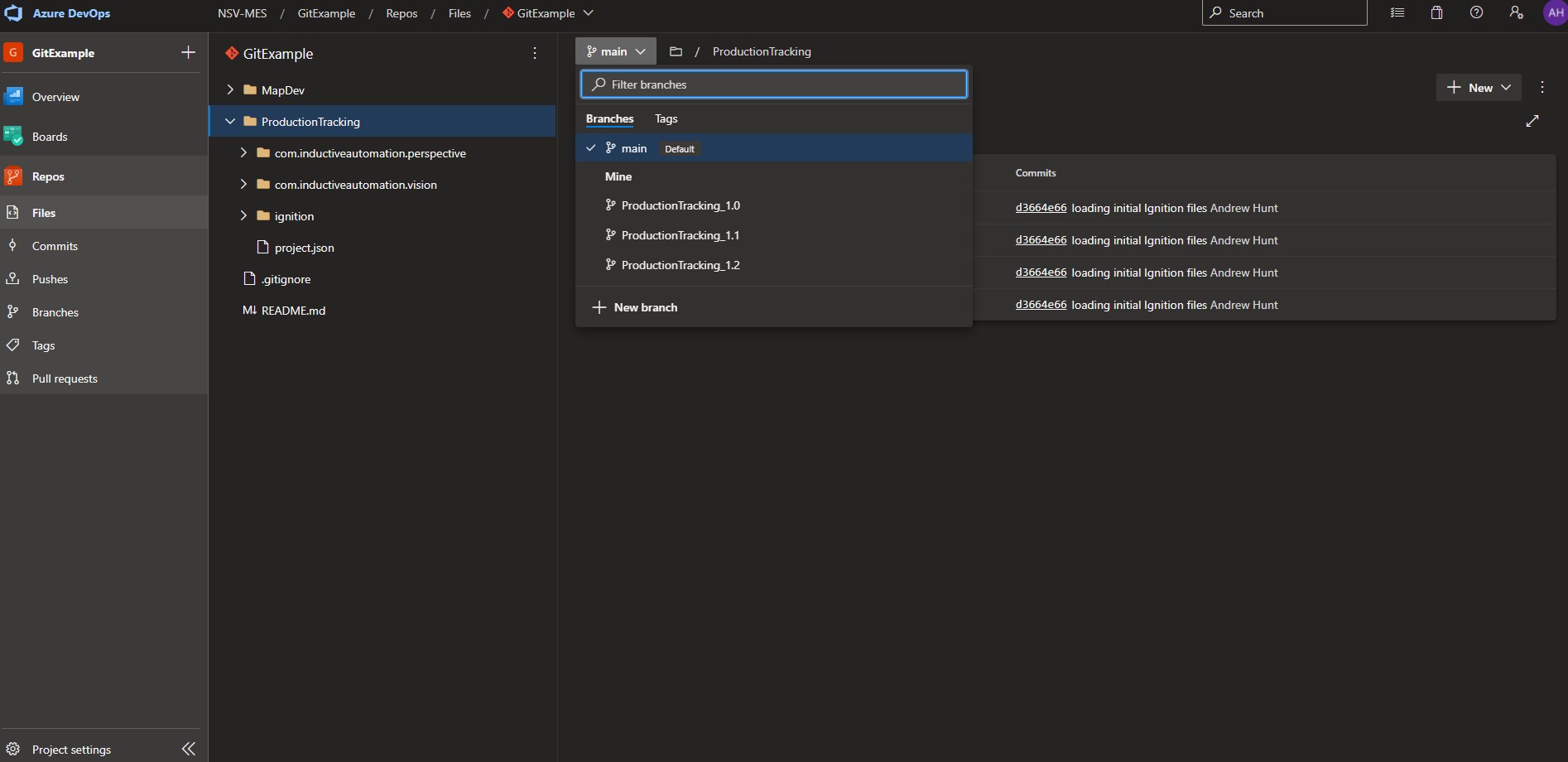Go to NSV-MES in the breadcrumb
Image resolution: width=1568 pixels, height=762 pixels.
(x=243, y=13)
